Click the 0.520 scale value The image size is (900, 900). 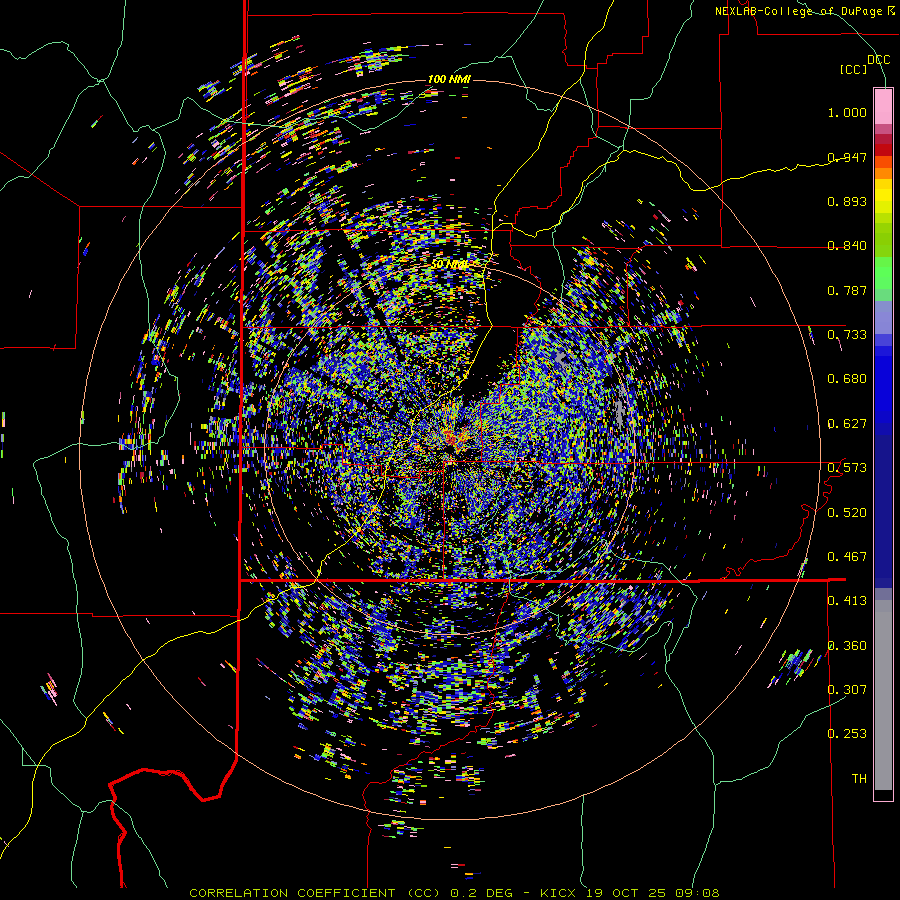point(847,512)
